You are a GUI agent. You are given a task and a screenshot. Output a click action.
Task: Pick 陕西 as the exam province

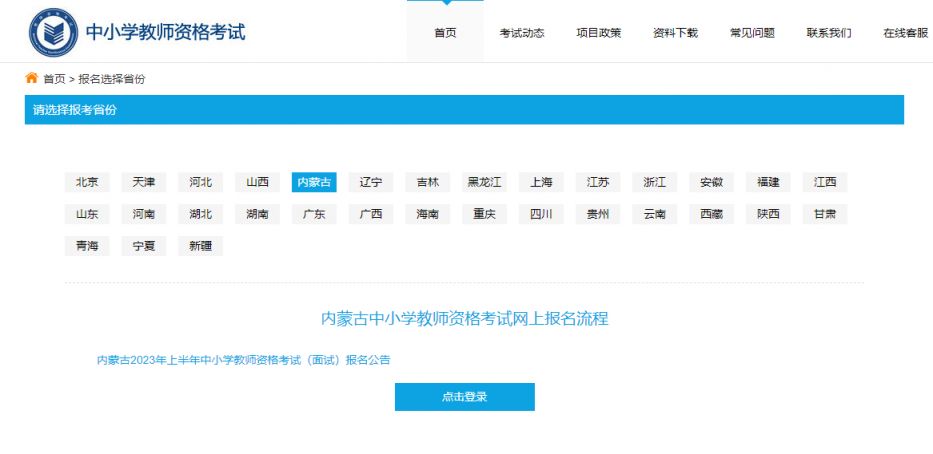768,214
